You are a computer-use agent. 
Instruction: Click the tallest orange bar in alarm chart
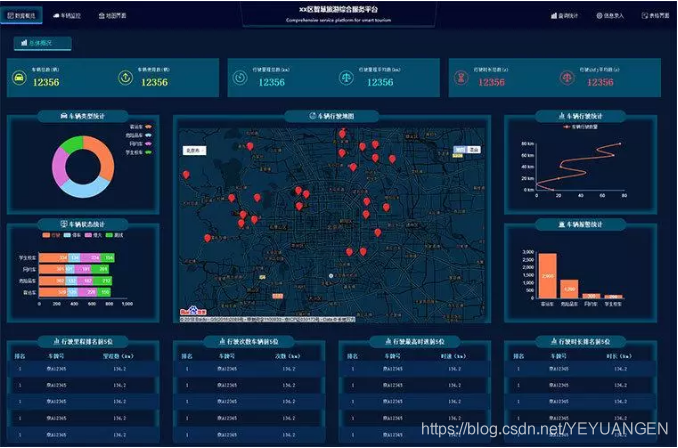547,276
